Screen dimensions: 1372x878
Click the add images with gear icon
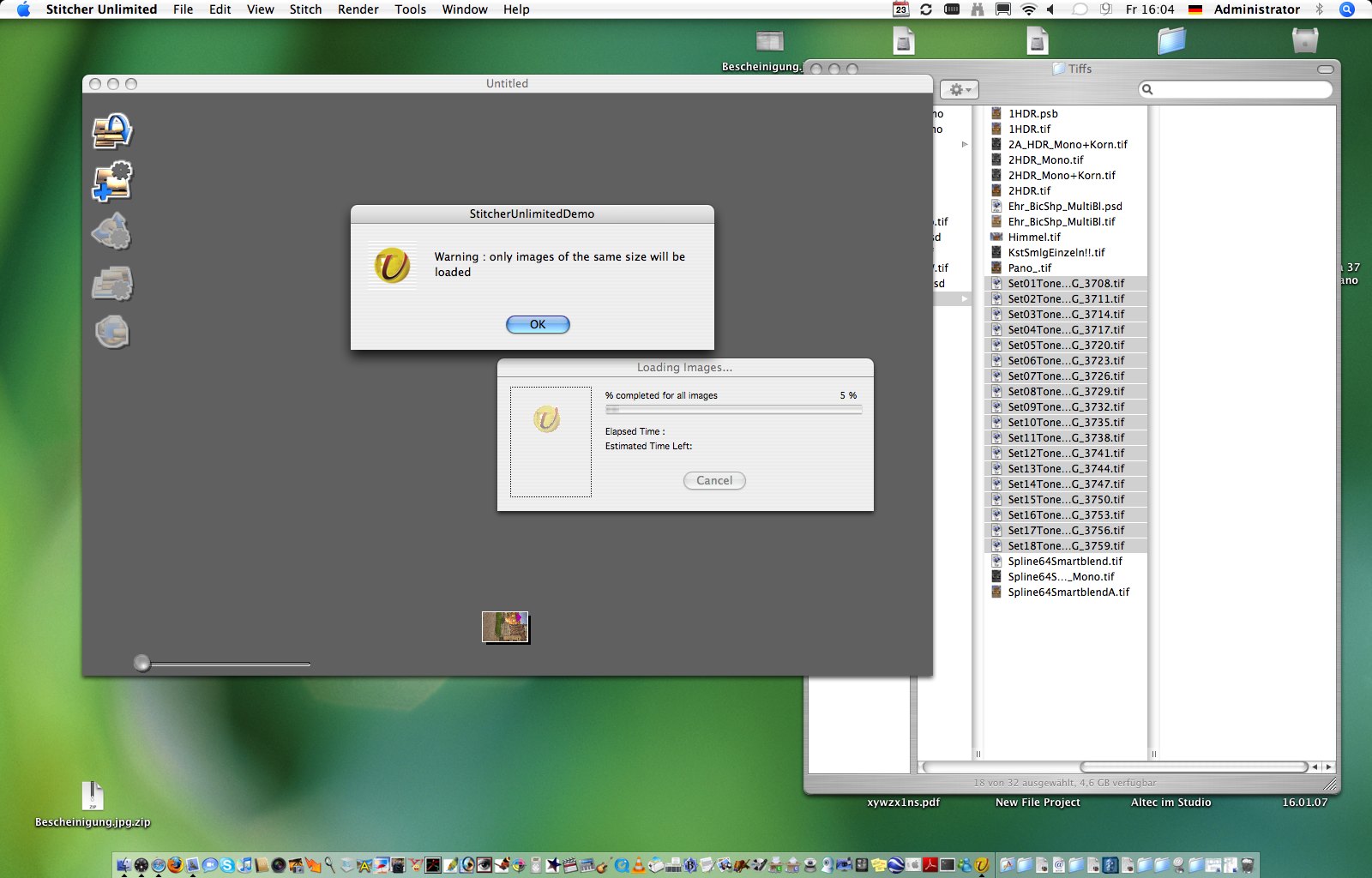[112, 182]
